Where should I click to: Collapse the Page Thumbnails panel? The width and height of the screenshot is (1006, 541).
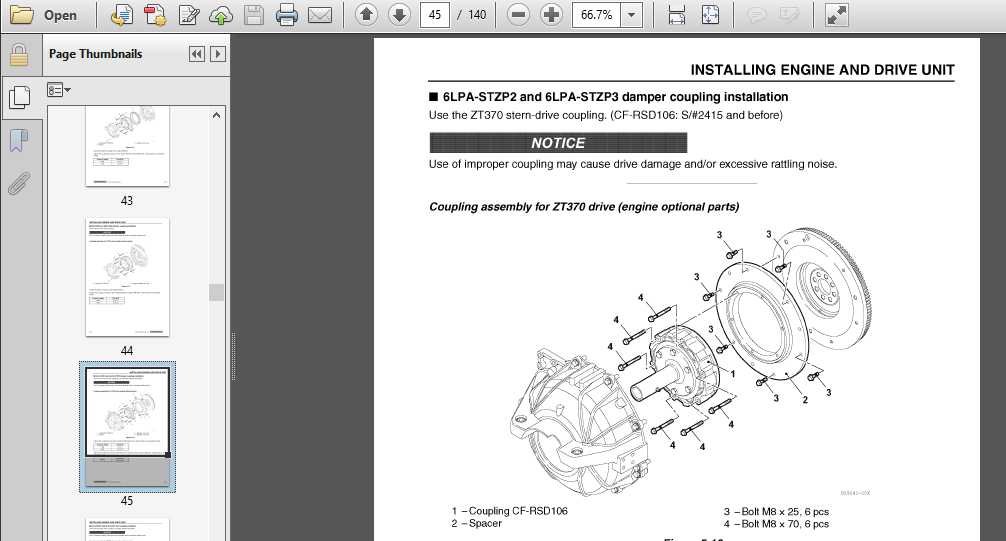[x=196, y=54]
